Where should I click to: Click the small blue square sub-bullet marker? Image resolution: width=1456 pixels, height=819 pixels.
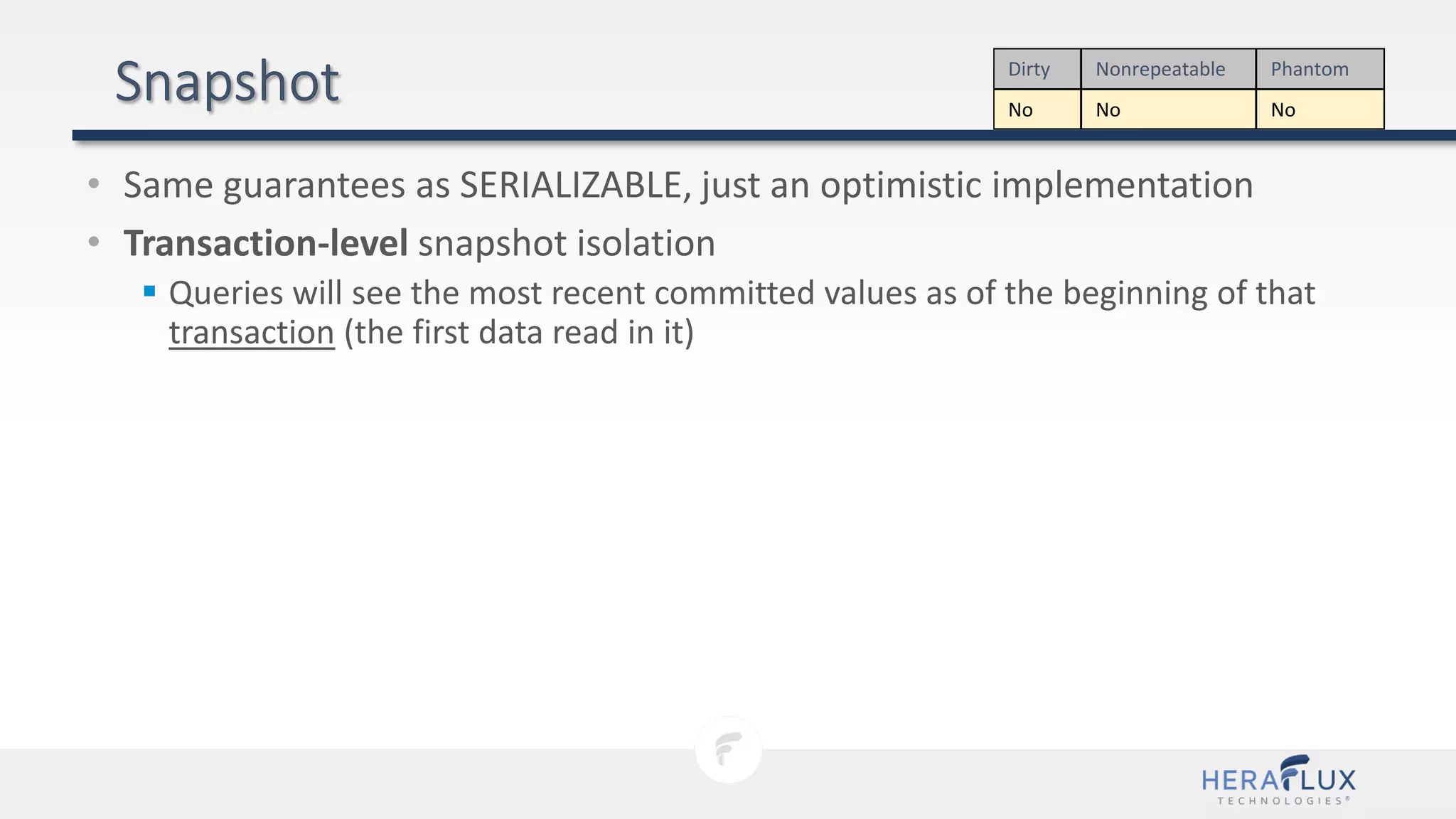pos(149,291)
